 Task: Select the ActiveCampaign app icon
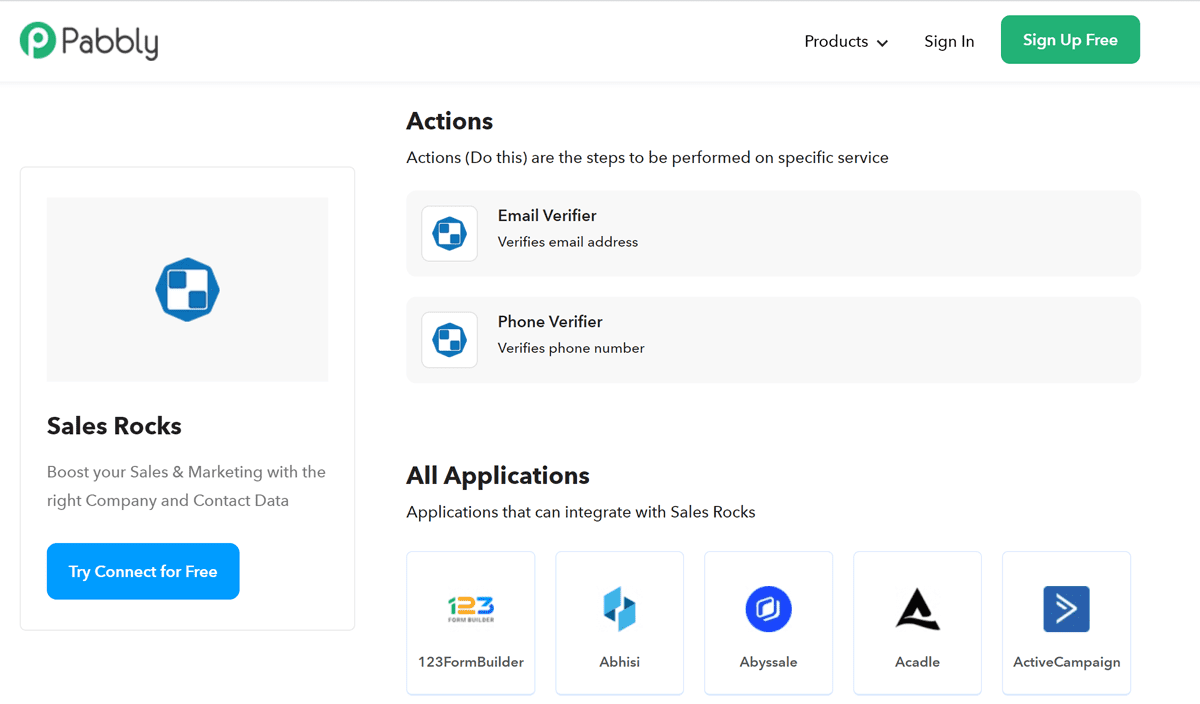[1066, 608]
